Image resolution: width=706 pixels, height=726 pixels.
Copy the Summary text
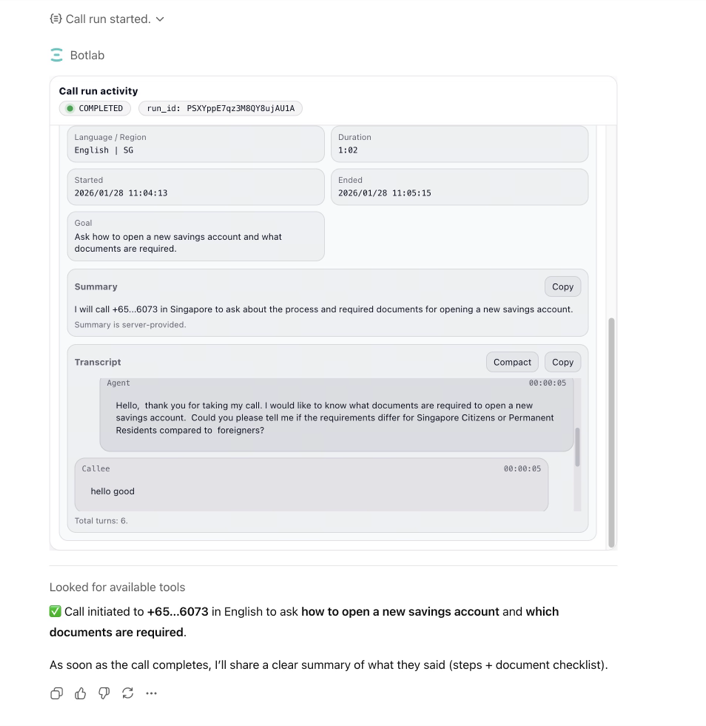tap(563, 286)
